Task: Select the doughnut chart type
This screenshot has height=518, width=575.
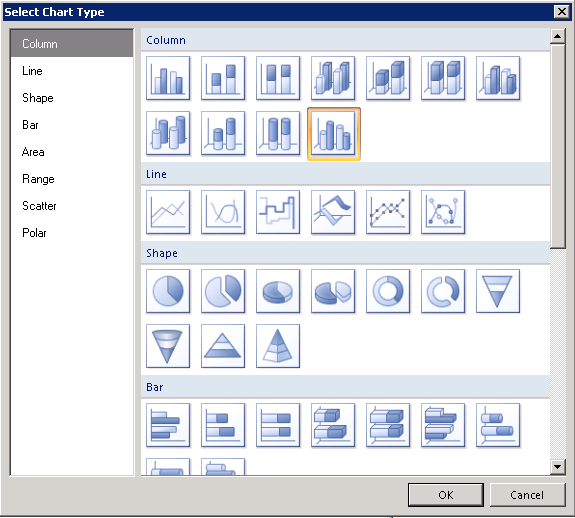Action: [x=388, y=291]
